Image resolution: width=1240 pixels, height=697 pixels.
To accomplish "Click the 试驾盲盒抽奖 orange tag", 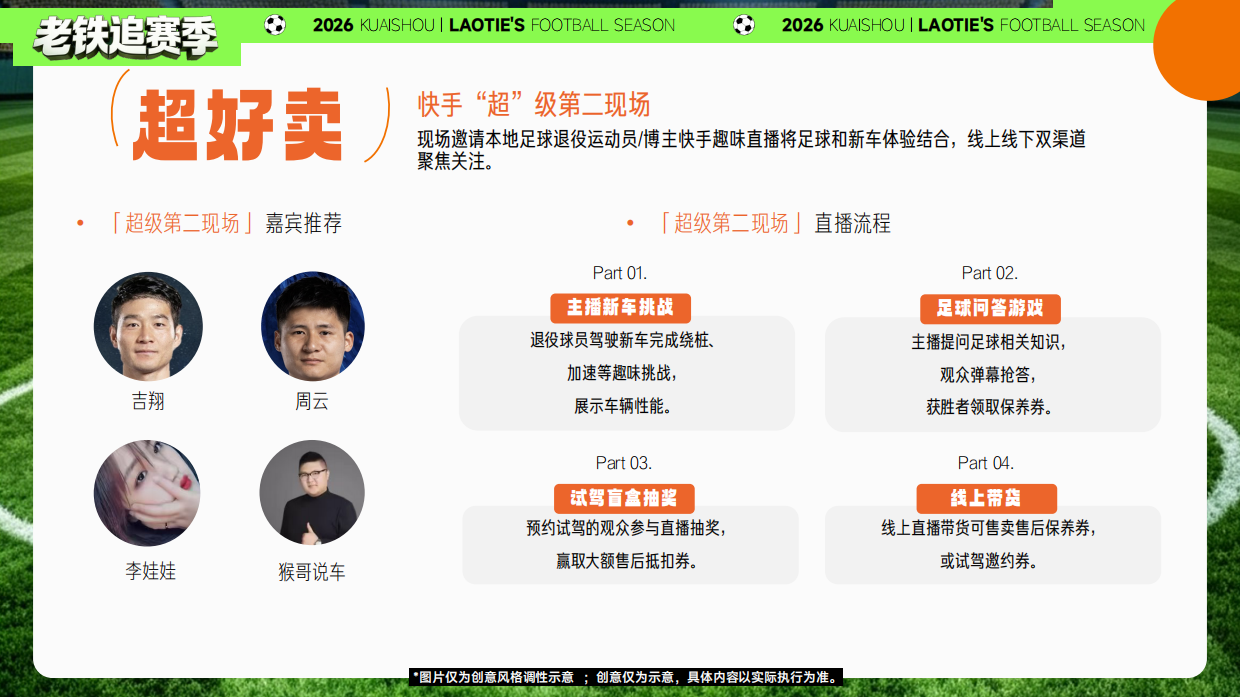I will point(624,498).
